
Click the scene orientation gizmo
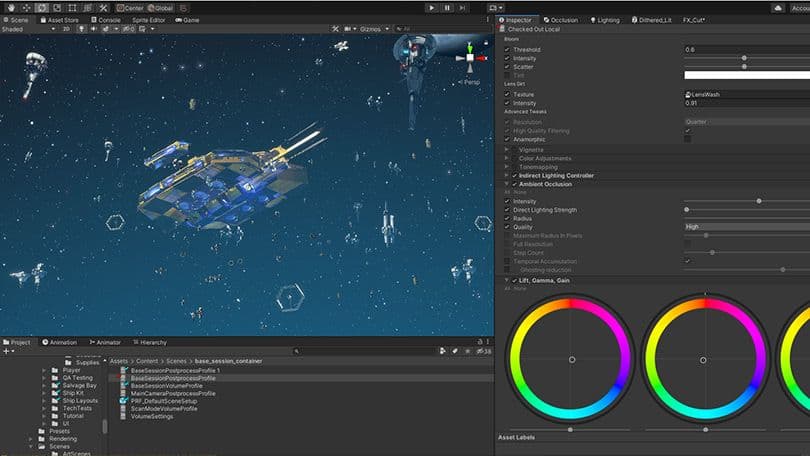coord(469,56)
